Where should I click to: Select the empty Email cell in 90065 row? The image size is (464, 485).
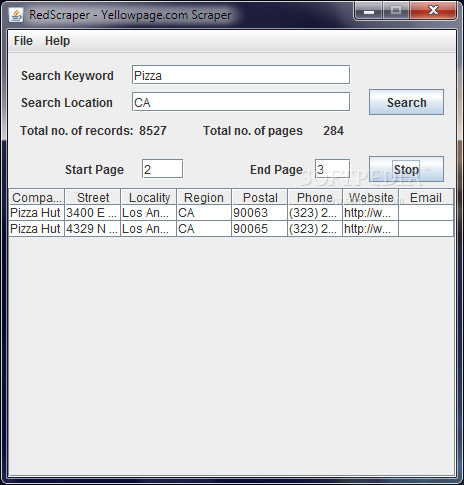(426, 229)
